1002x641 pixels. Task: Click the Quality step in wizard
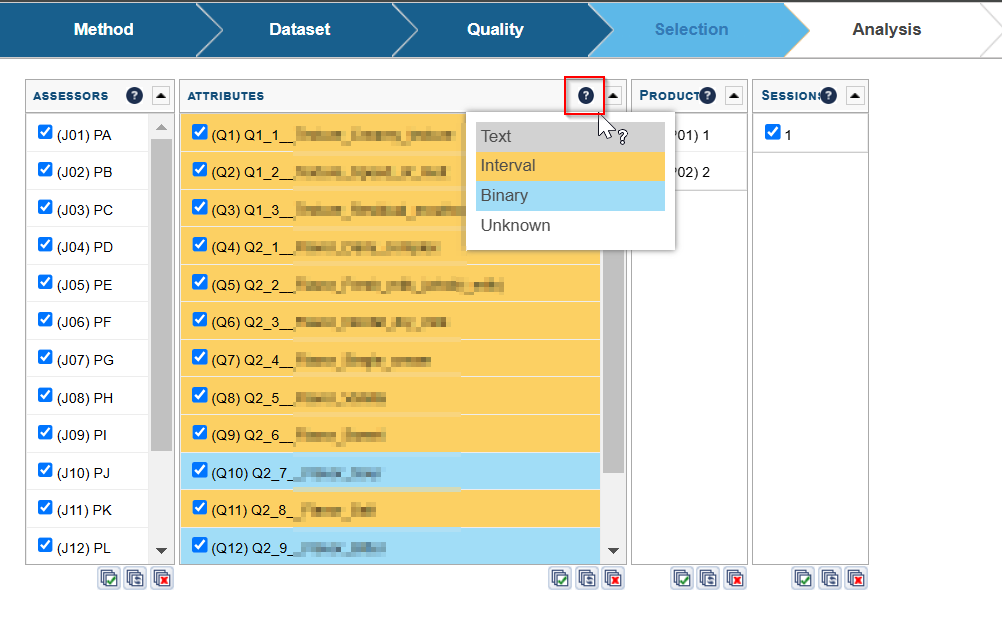tap(495, 29)
